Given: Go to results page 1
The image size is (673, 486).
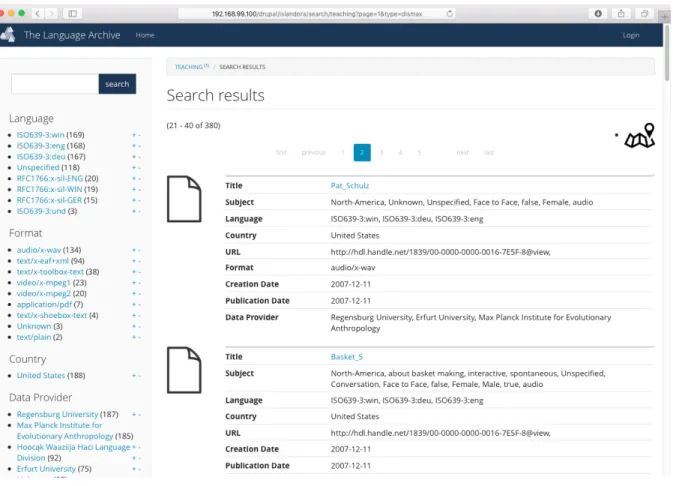Looking at the screenshot, I should pyautogui.click(x=343, y=152).
